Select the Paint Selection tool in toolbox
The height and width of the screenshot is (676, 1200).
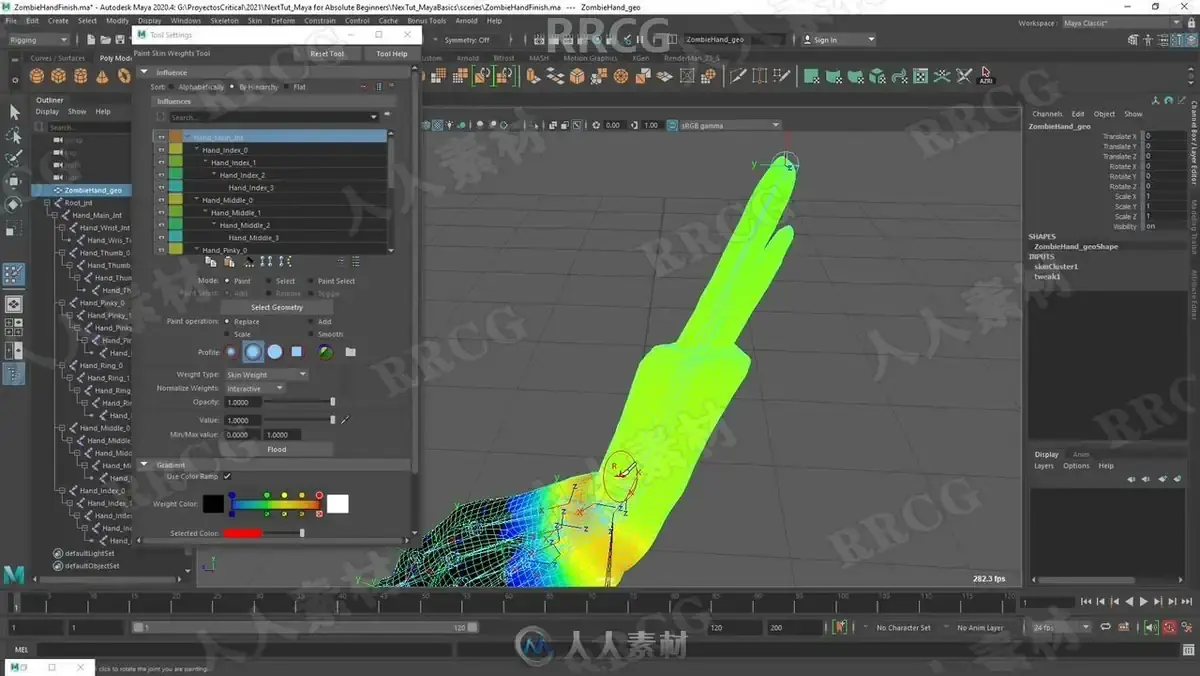(x=14, y=158)
